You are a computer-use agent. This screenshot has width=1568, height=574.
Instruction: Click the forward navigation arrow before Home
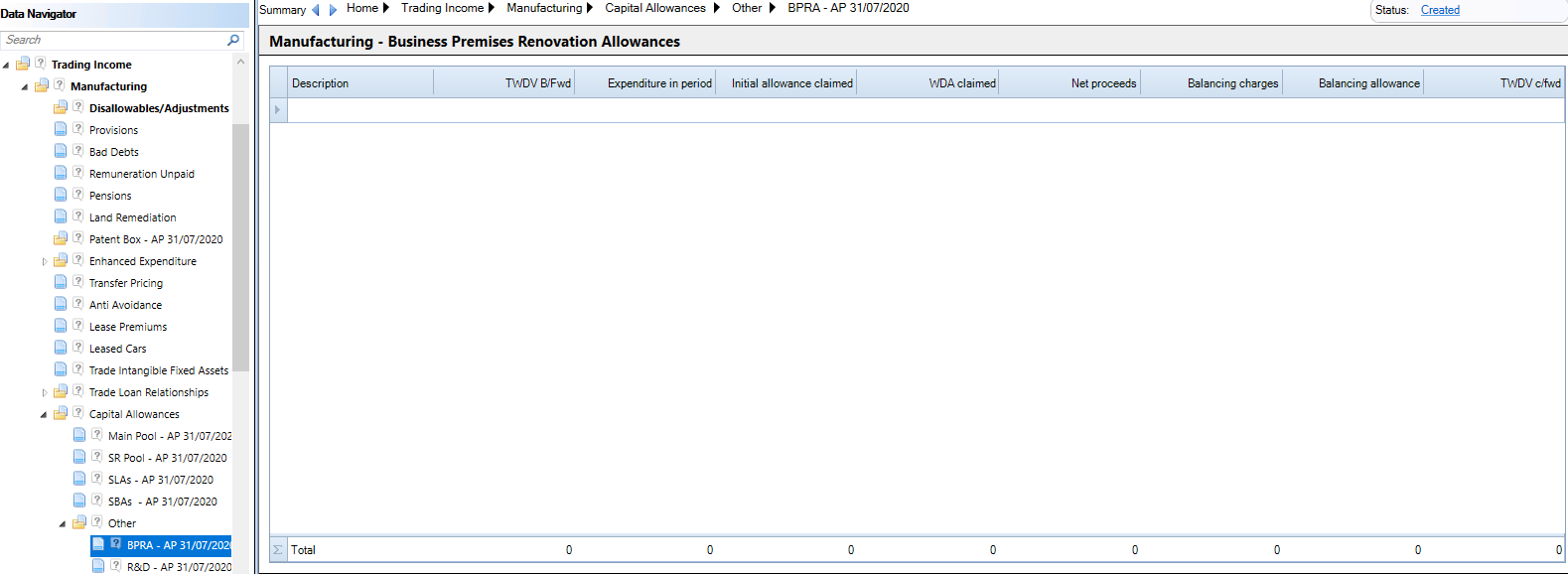[x=333, y=10]
